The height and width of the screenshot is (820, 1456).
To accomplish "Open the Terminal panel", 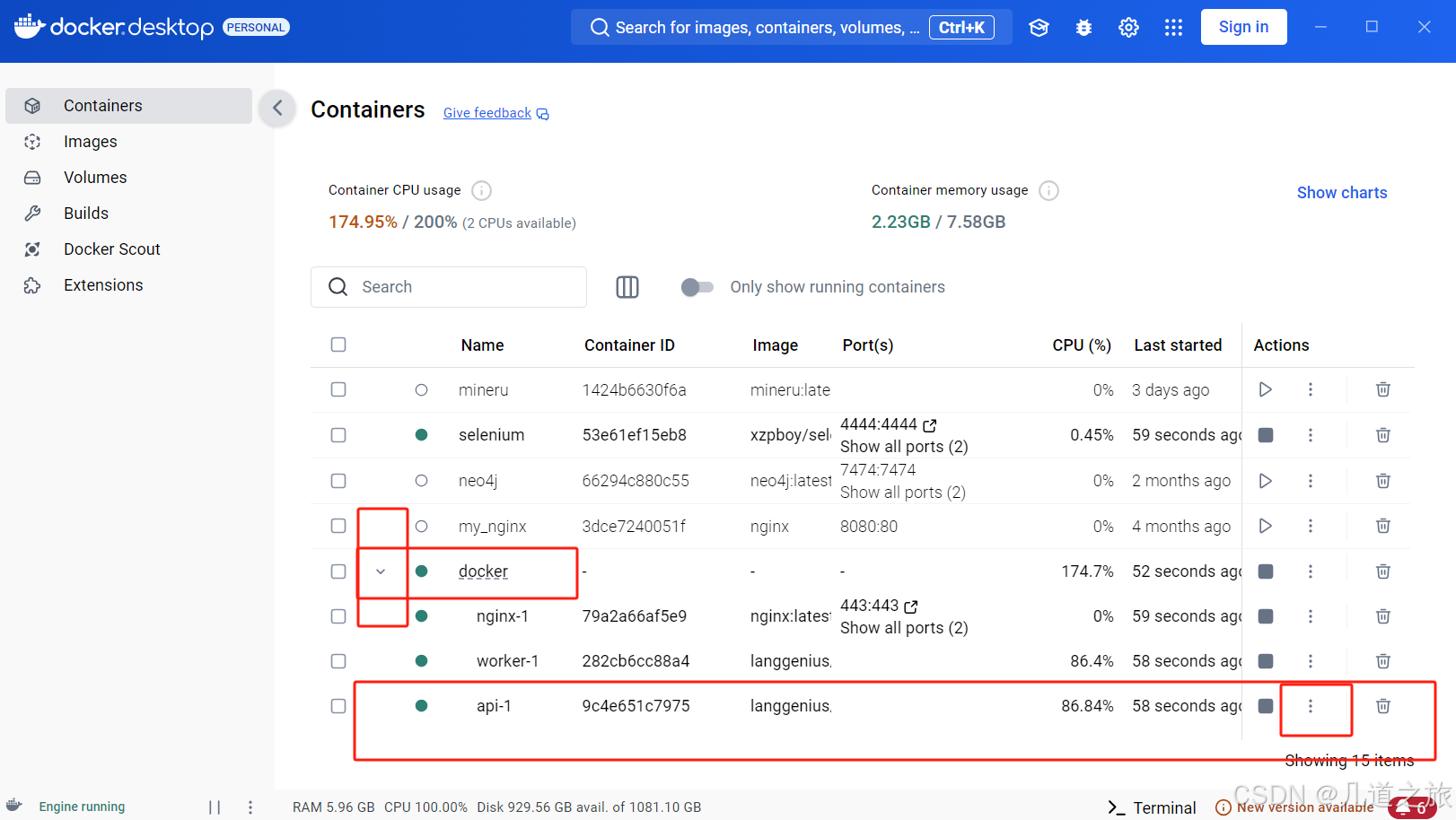I will click(x=1152, y=807).
